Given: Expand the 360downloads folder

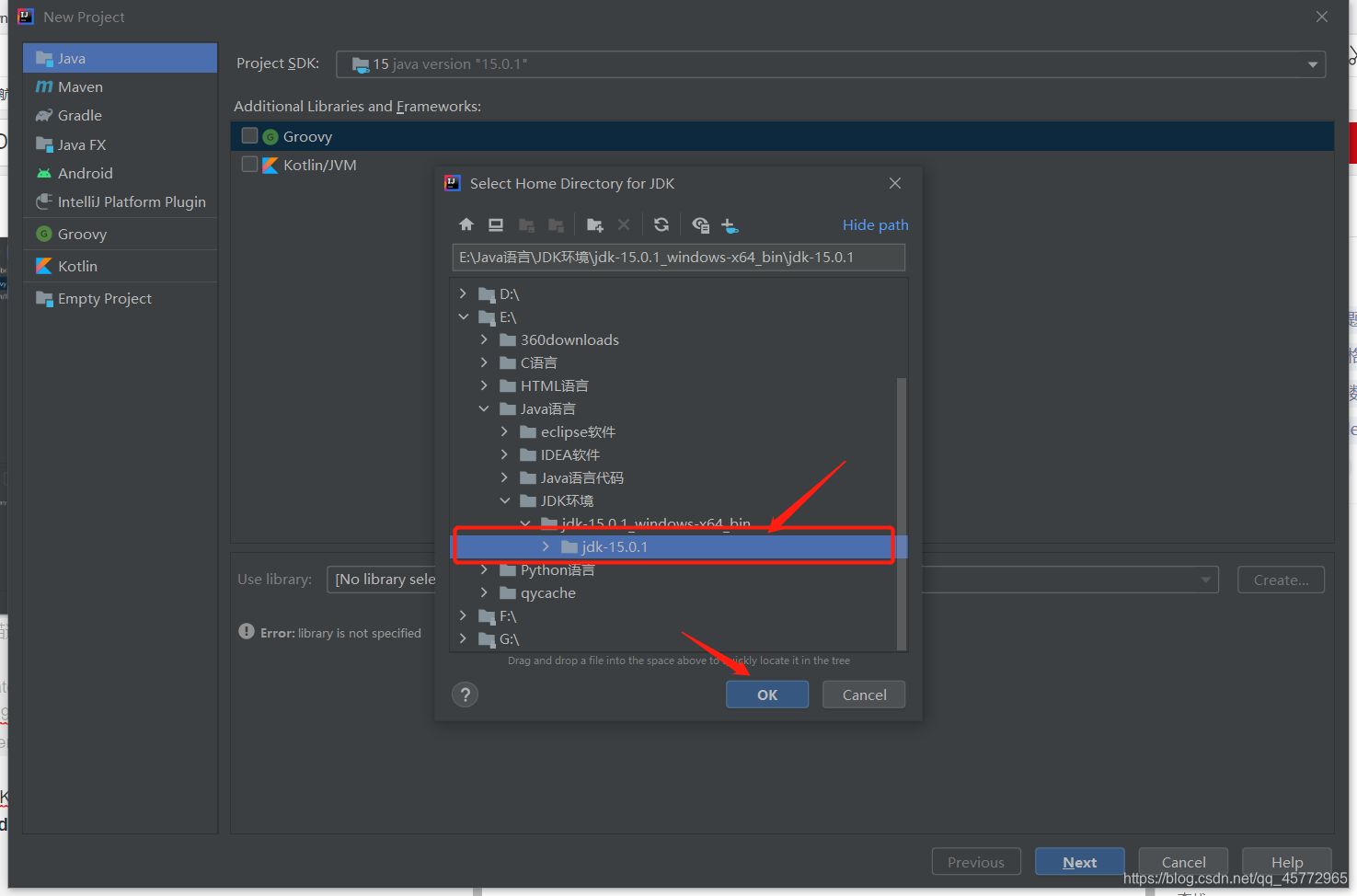Looking at the screenshot, I should point(484,339).
